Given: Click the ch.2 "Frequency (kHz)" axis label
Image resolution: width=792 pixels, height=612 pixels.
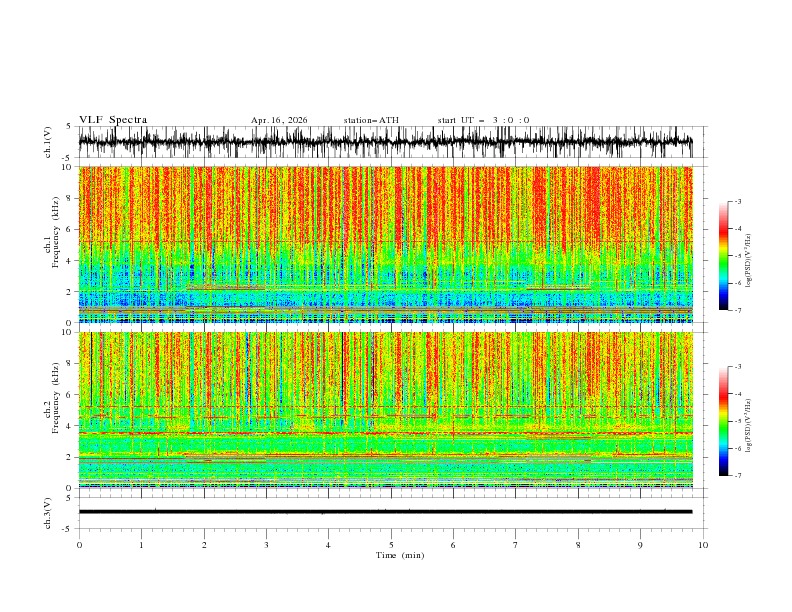Looking at the screenshot, I should (x=56, y=398).
